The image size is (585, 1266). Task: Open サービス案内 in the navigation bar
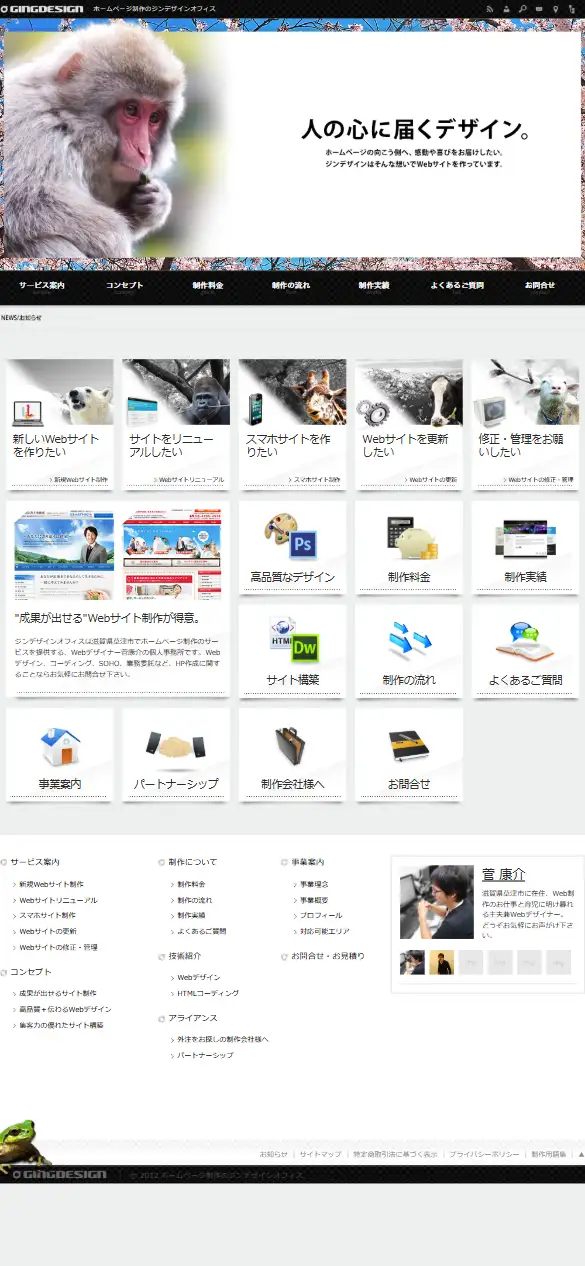click(x=42, y=286)
